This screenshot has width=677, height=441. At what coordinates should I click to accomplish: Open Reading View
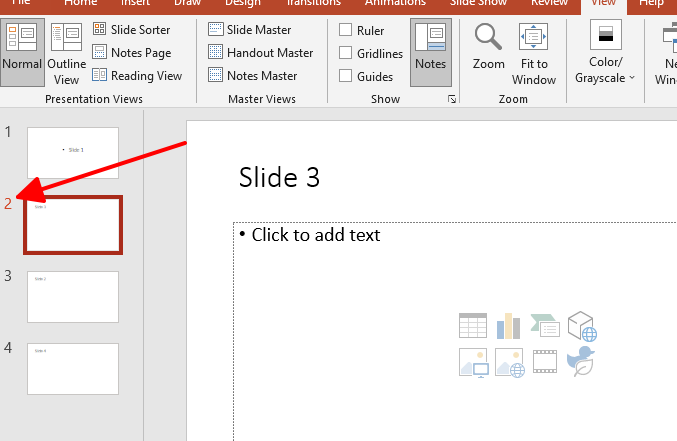pyautogui.click(x=137, y=76)
